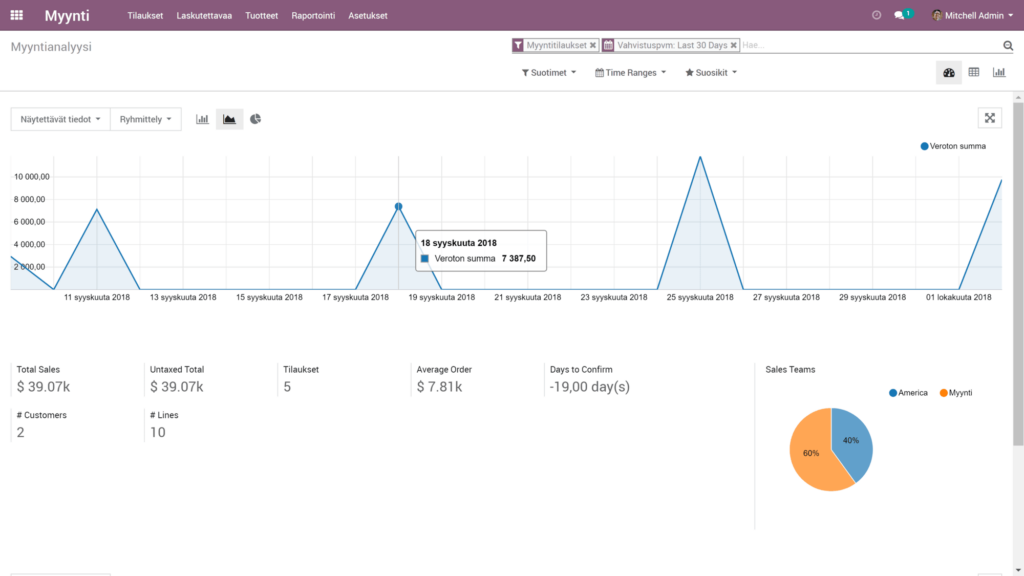Switch to the bar chart view icon

[204, 118]
